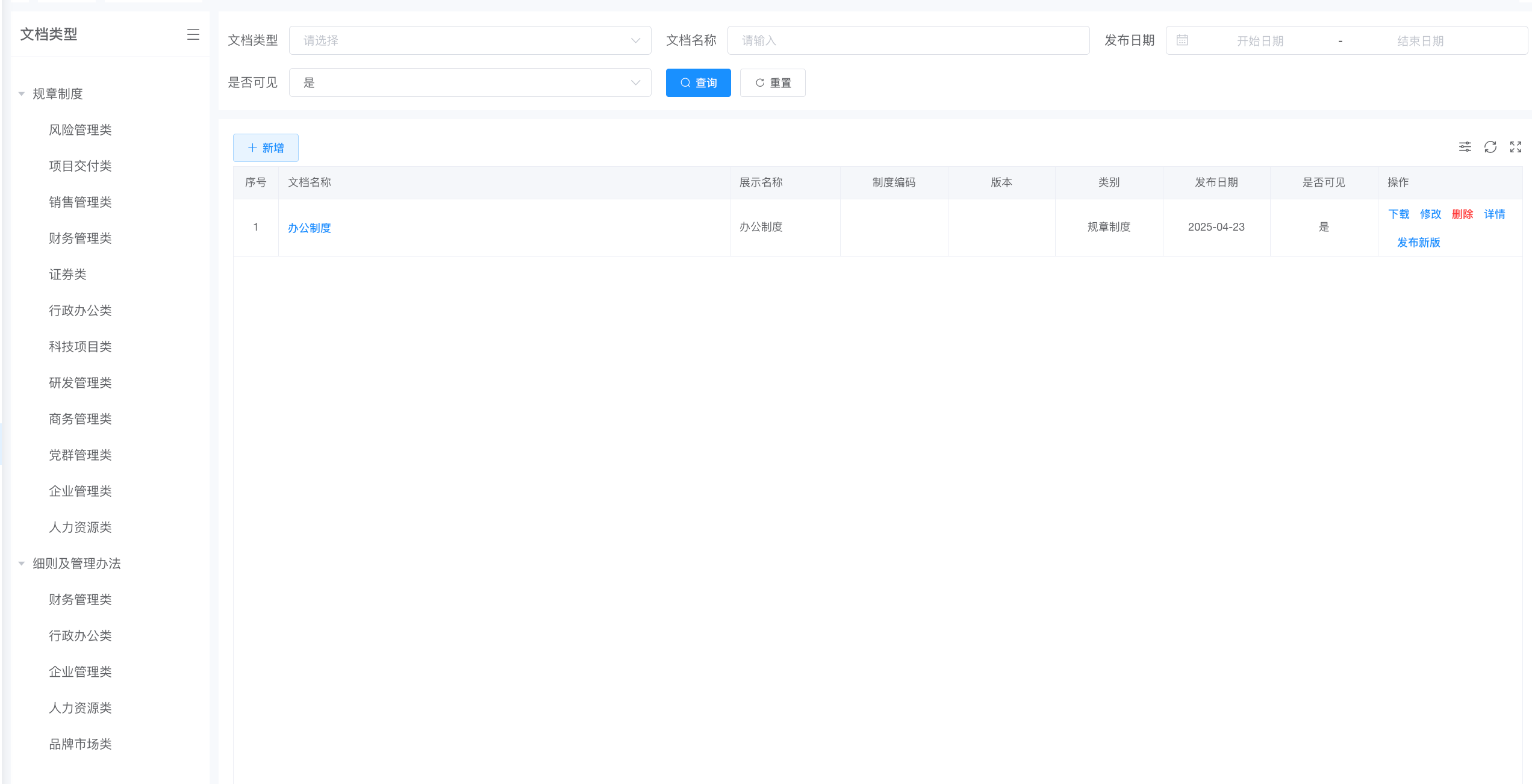This screenshot has height=784, width=1532.
Task: Open the 办公制度 document link
Action: [x=309, y=228]
